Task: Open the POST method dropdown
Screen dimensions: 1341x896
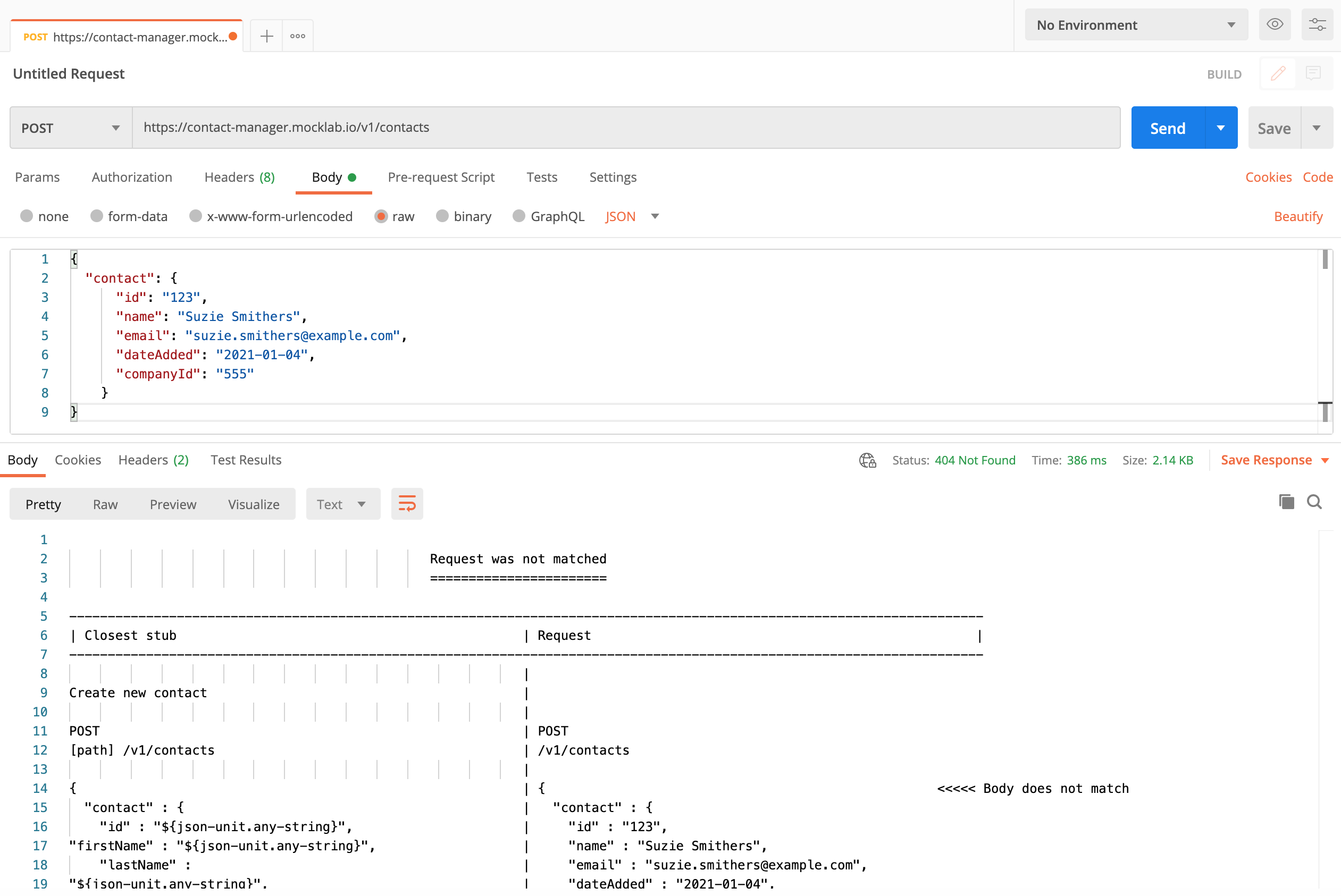Action: click(x=71, y=128)
